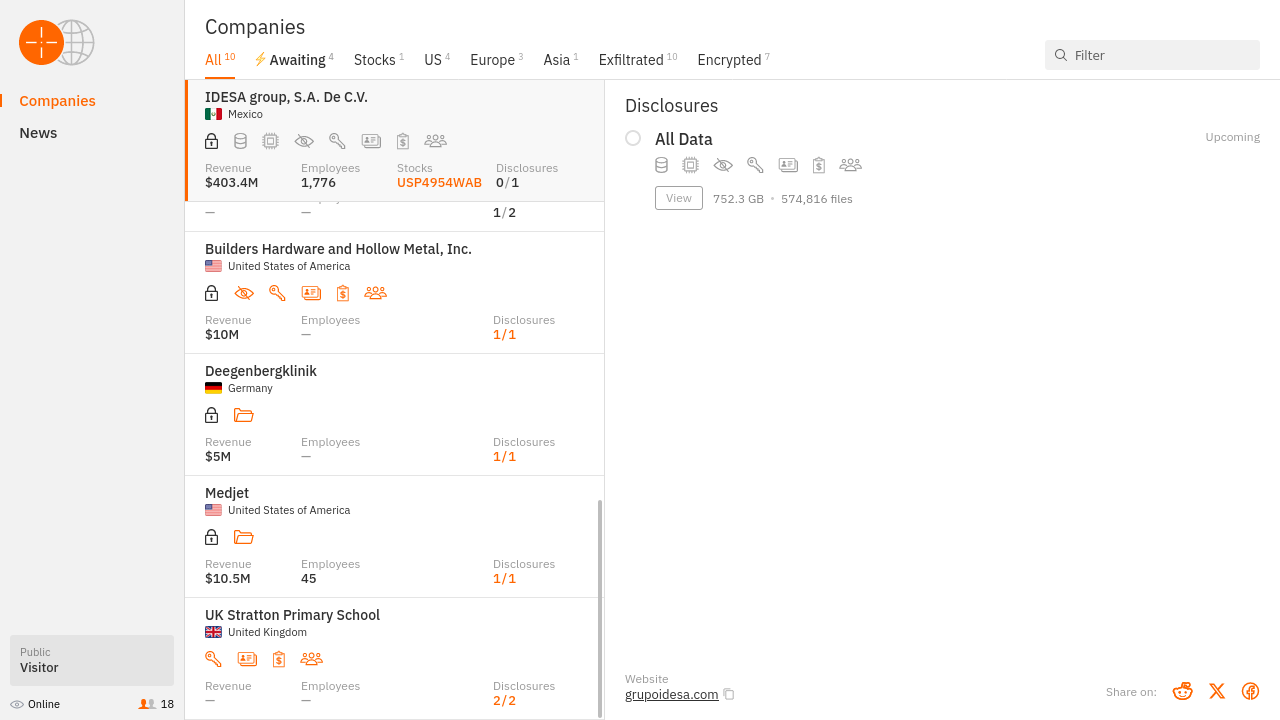Share on Reddit icon

pos(1182,691)
